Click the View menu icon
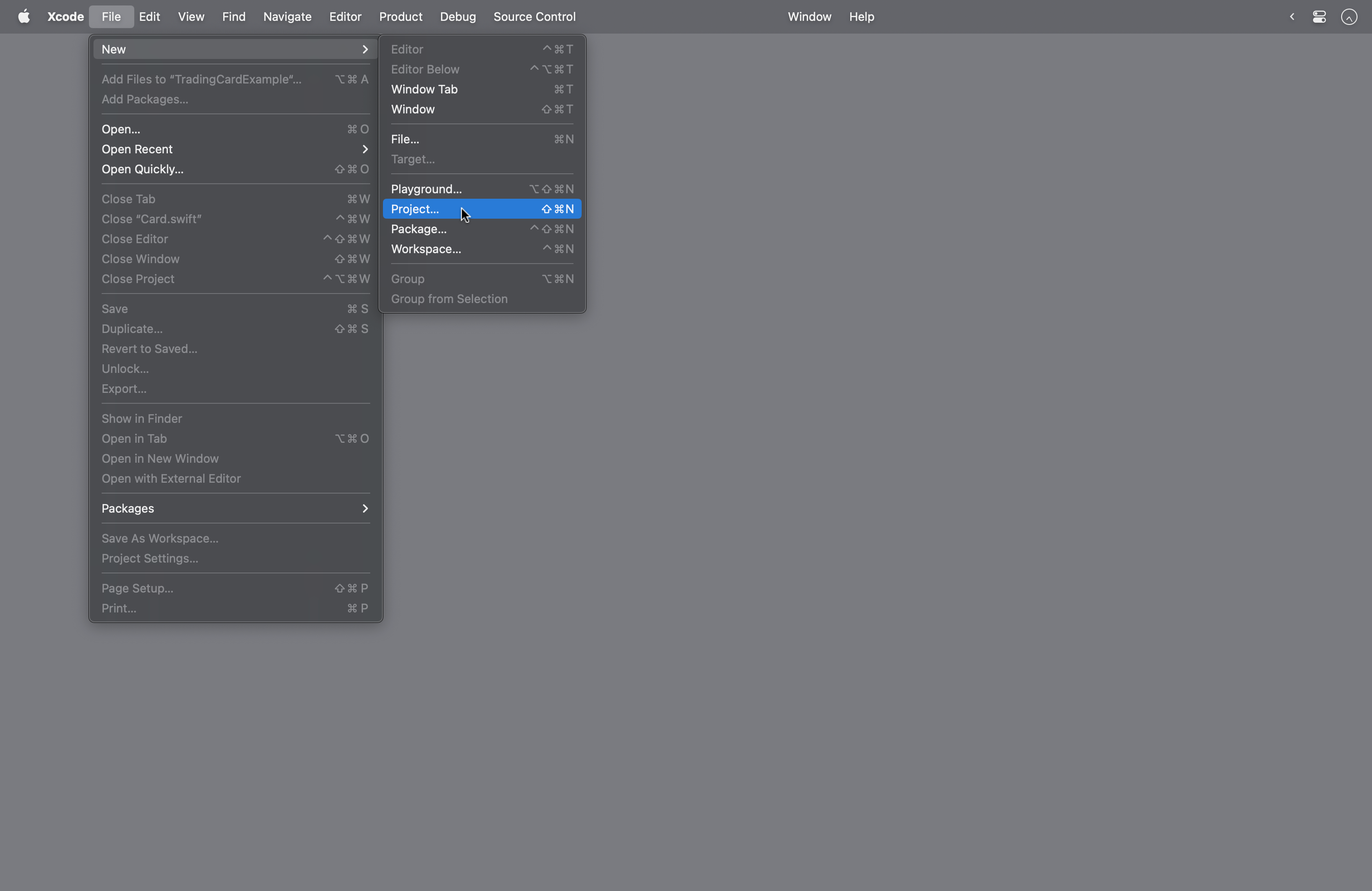The width and height of the screenshot is (1372, 891). click(x=192, y=16)
